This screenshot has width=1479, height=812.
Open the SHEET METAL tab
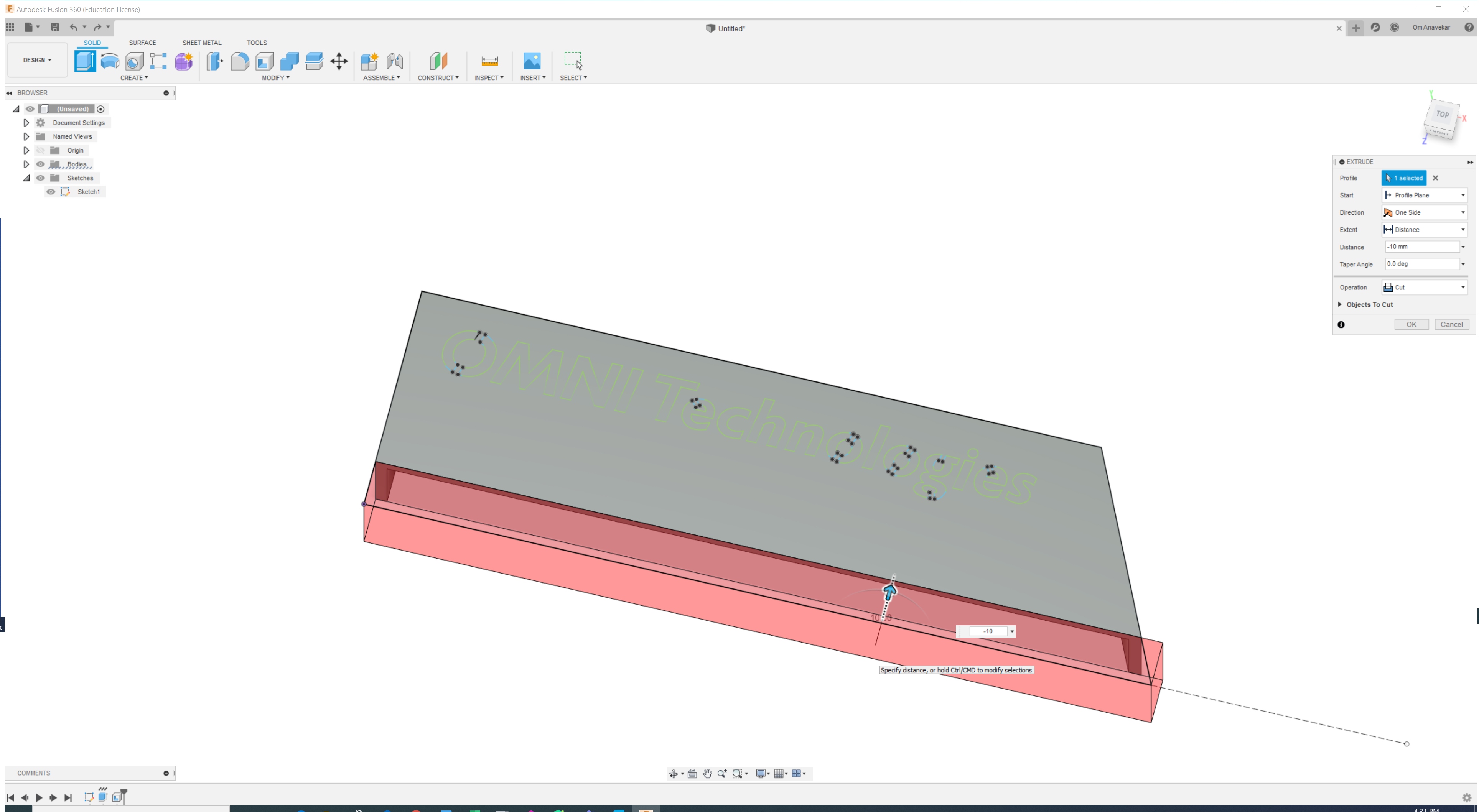(x=201, y=43)
